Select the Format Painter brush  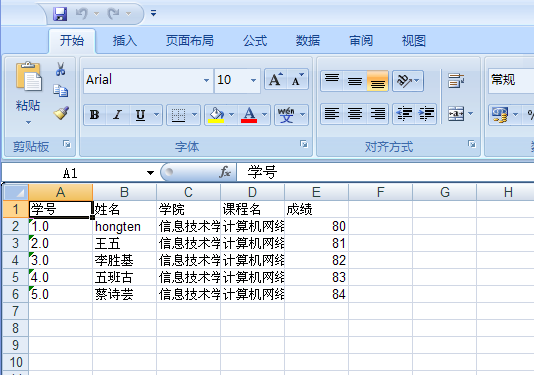point(61,113)
